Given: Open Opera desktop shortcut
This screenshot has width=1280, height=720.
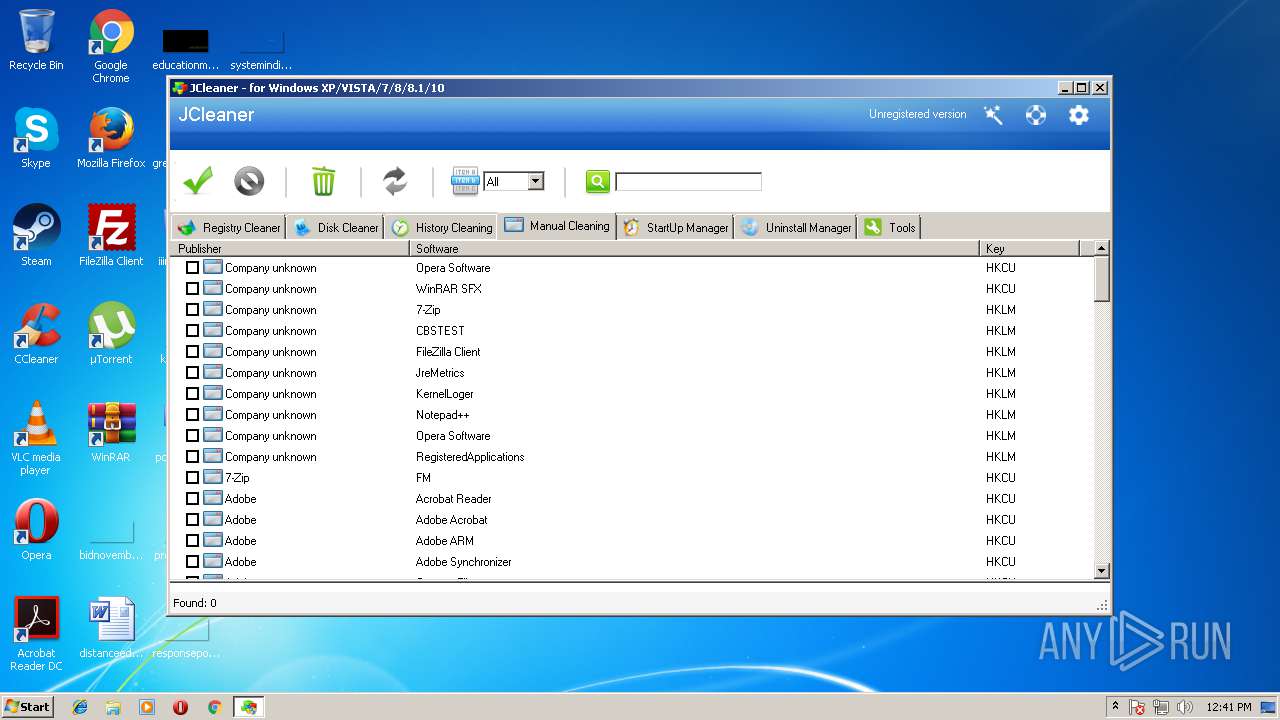Looking at the screenshot, I should pos(36,531).
